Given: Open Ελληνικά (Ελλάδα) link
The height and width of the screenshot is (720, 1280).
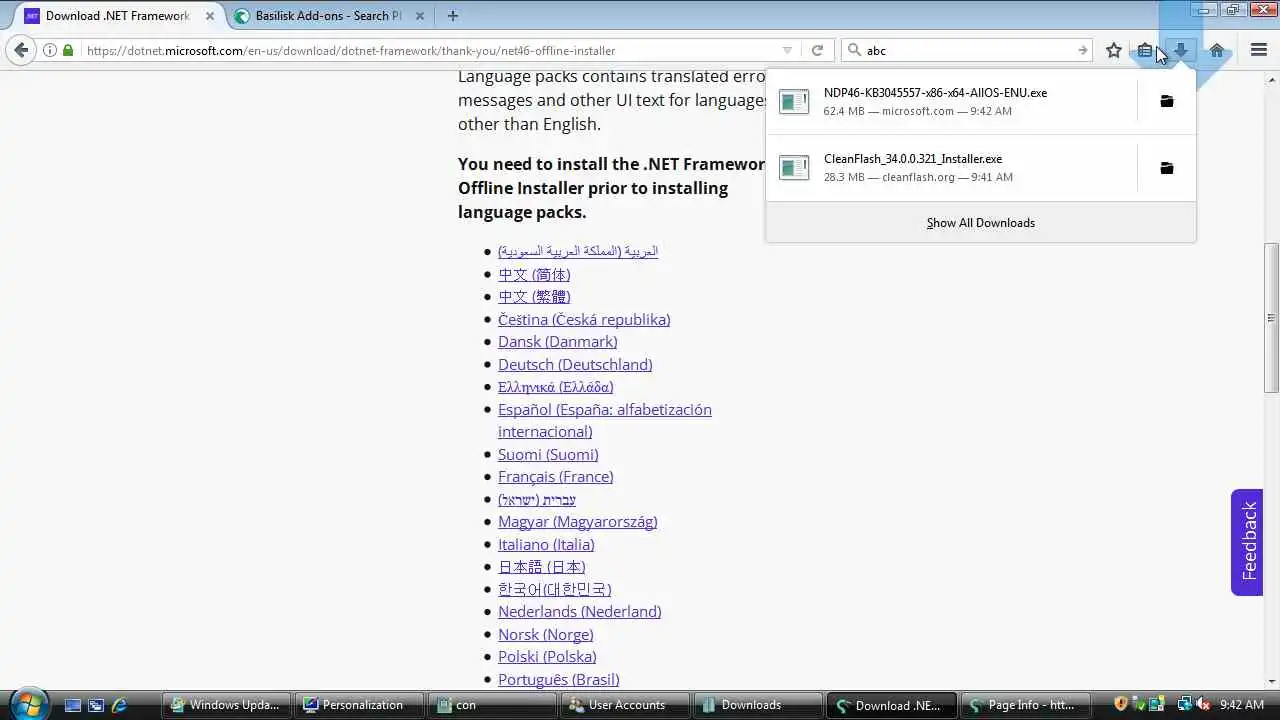Looking at the screenshot, I should tap(556, 387).
